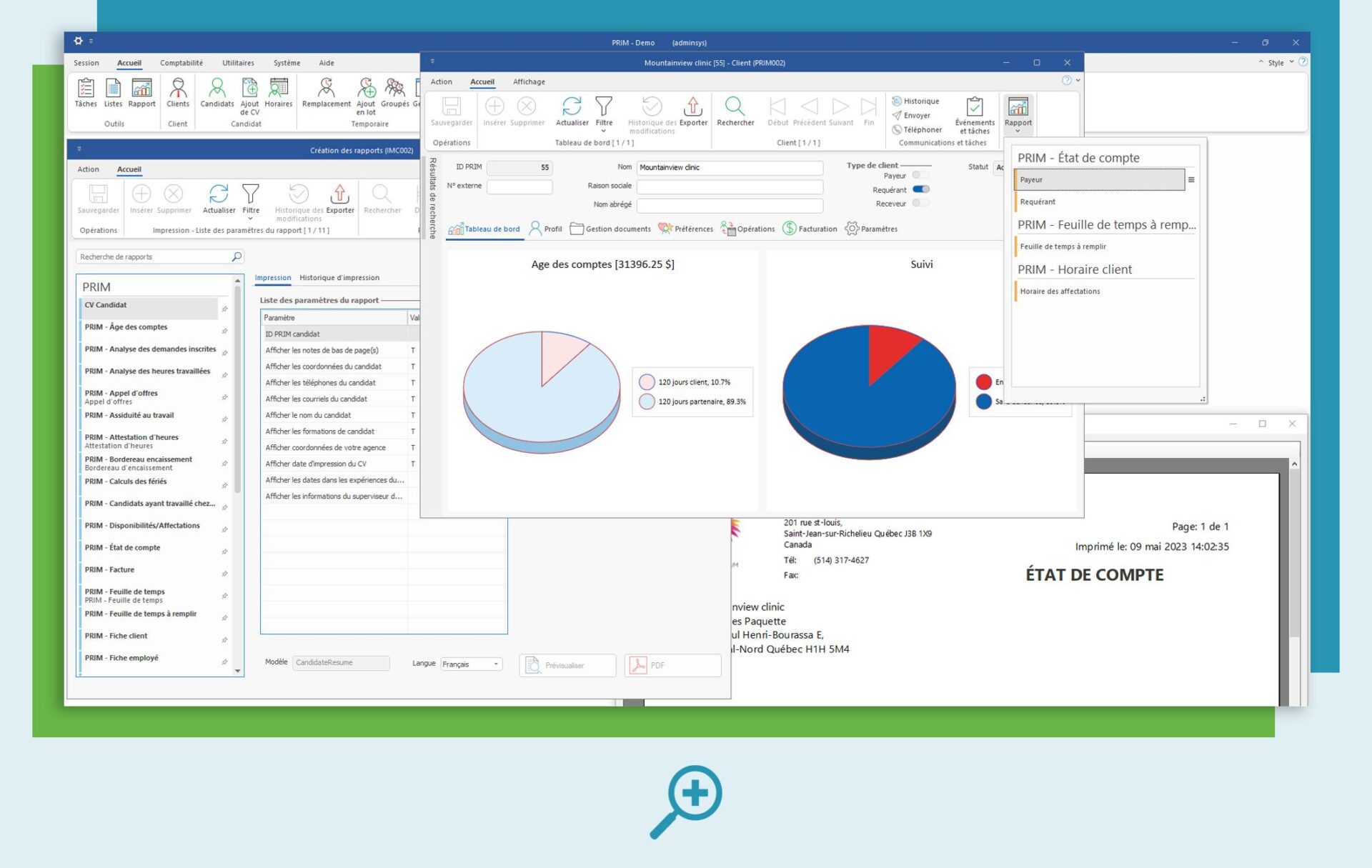Click Exporter in Mountainview clinic window
Viewport: 1372px width, 868px height.
click(693, 111)
